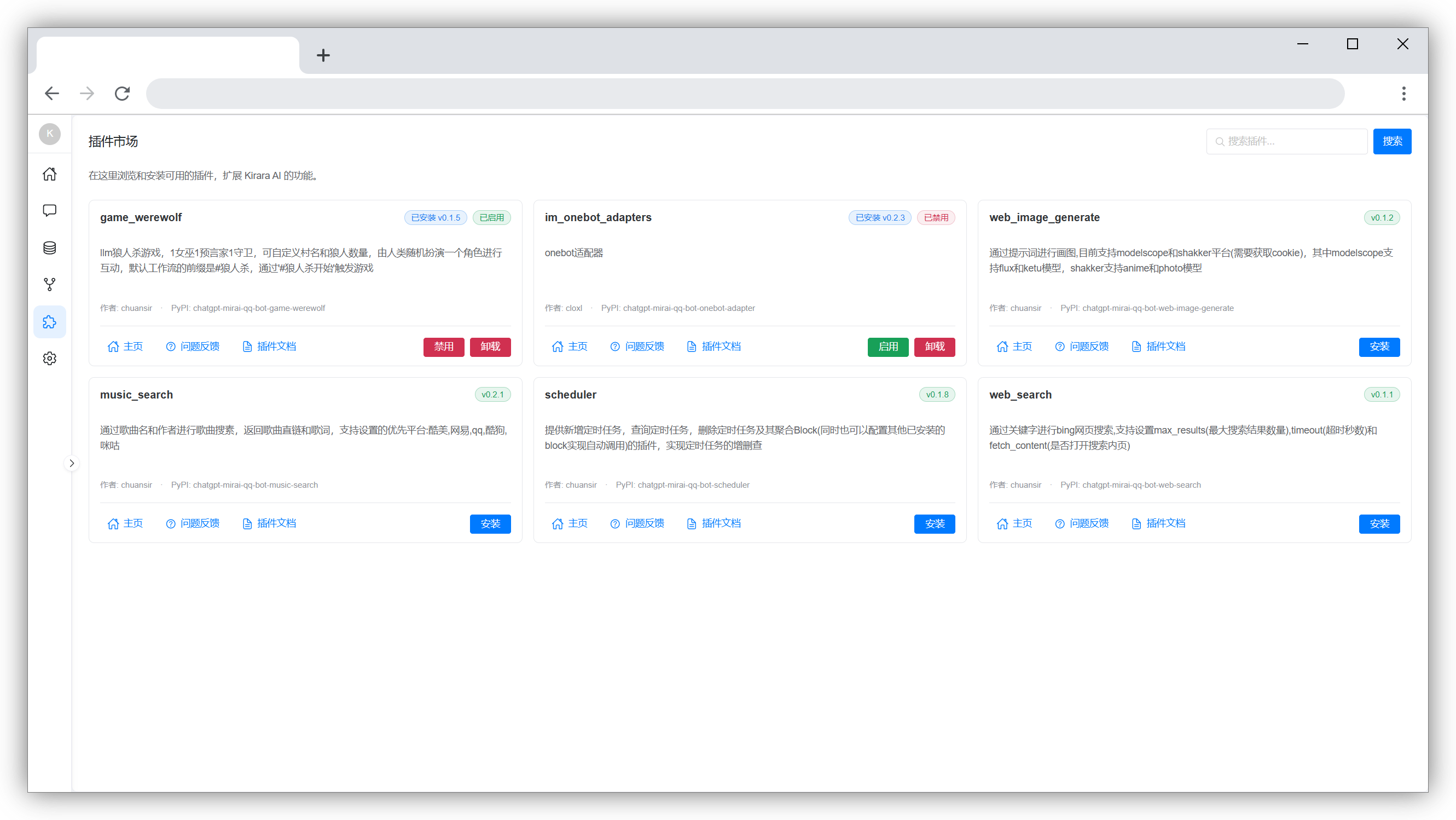The image size is (1456, 820).
Task: Install the scheduler plugin
Action: click(935, 524)
